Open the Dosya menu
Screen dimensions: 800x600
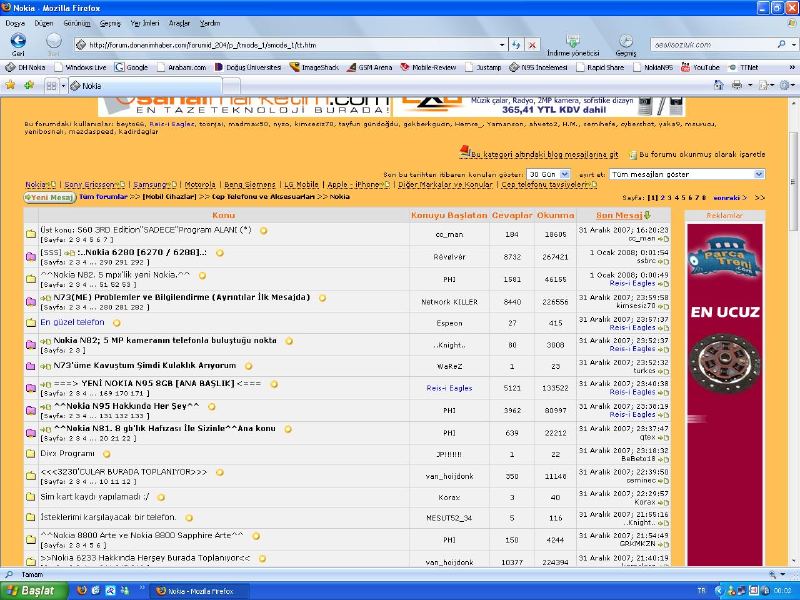point(15,23)
